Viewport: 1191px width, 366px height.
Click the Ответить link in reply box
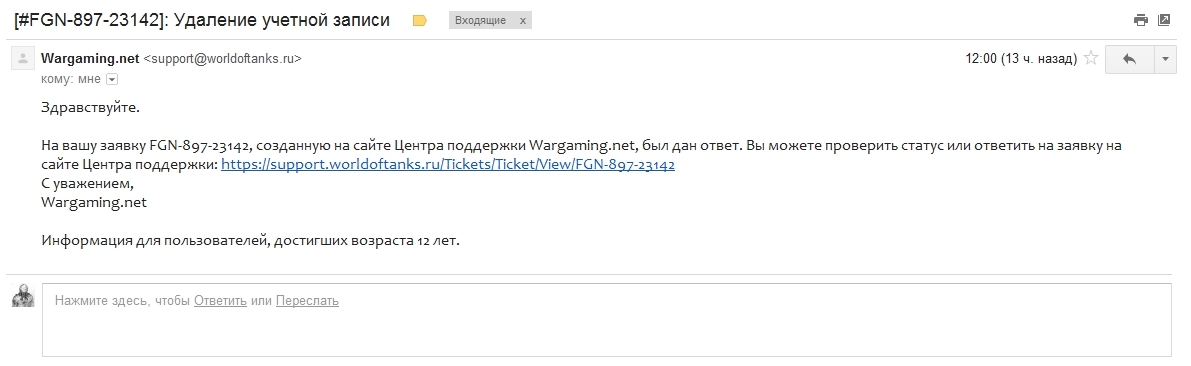220,301
